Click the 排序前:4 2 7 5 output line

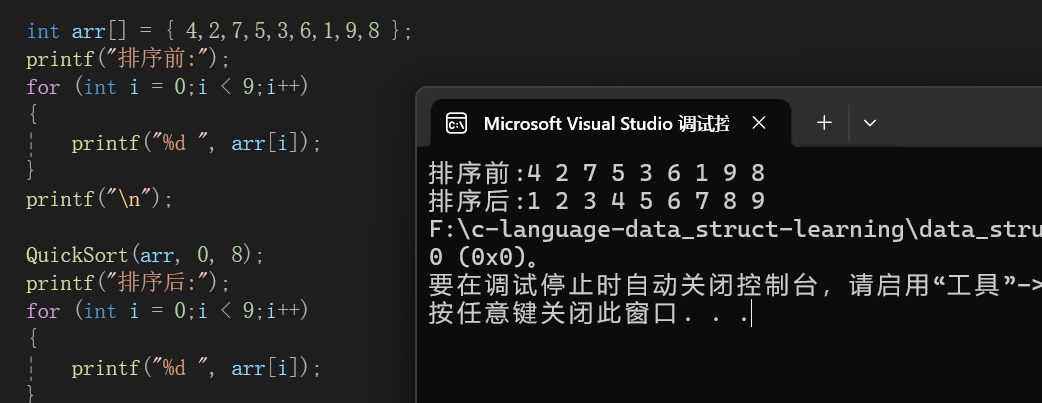click(x=597, y=174)
